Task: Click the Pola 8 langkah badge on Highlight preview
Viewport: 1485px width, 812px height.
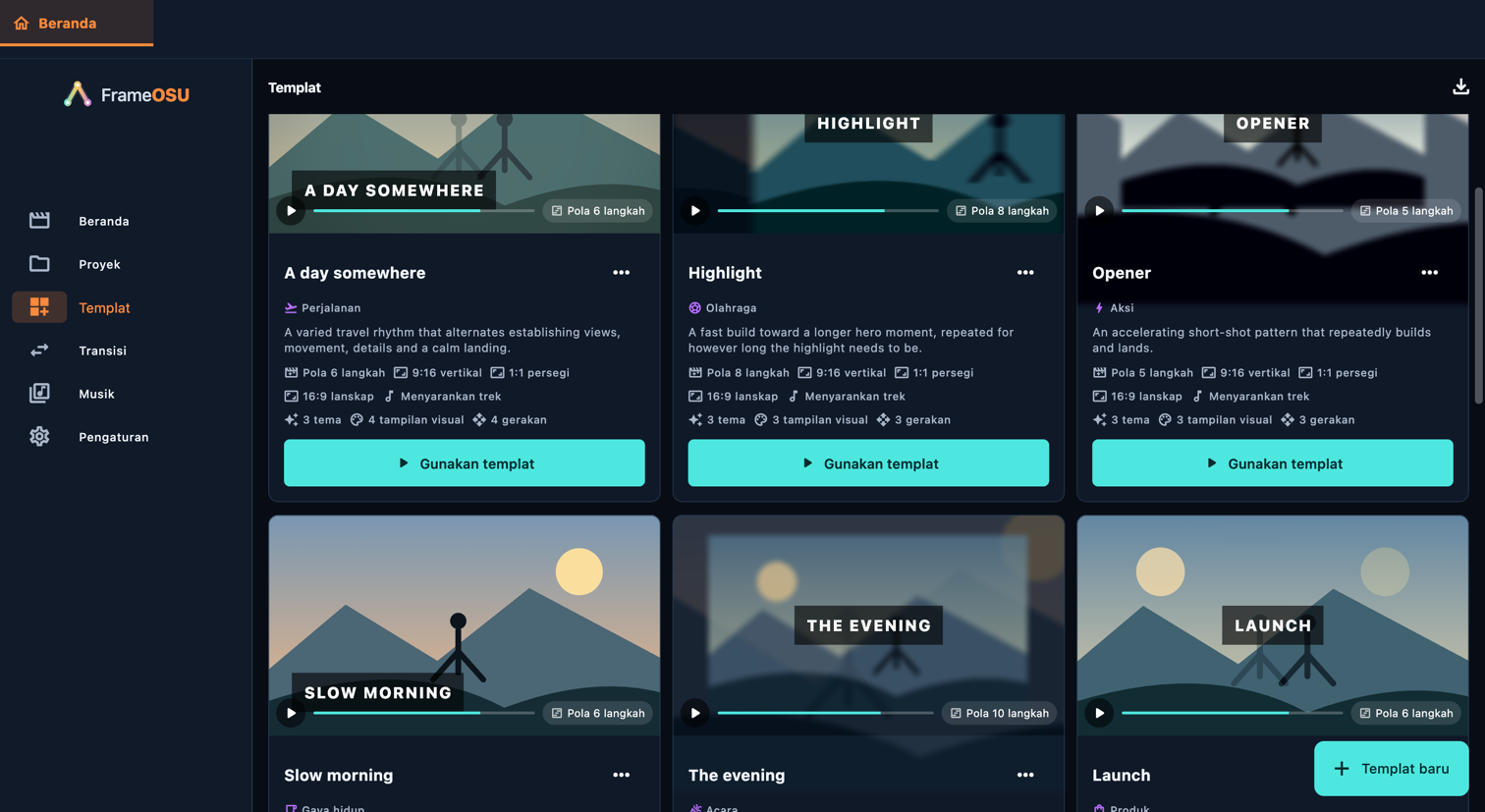Action: click(1001, 211)
